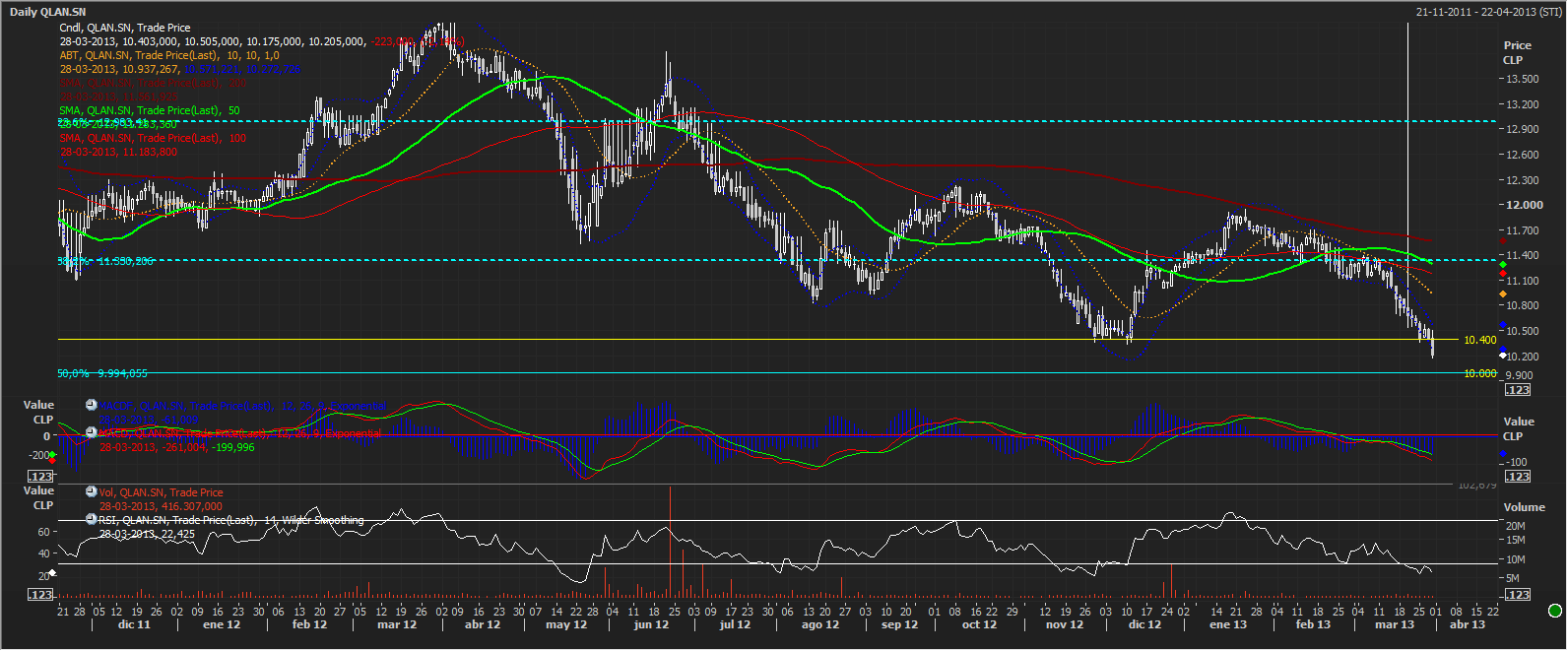Open the date range label at top right

click(x=1488, y=12)
